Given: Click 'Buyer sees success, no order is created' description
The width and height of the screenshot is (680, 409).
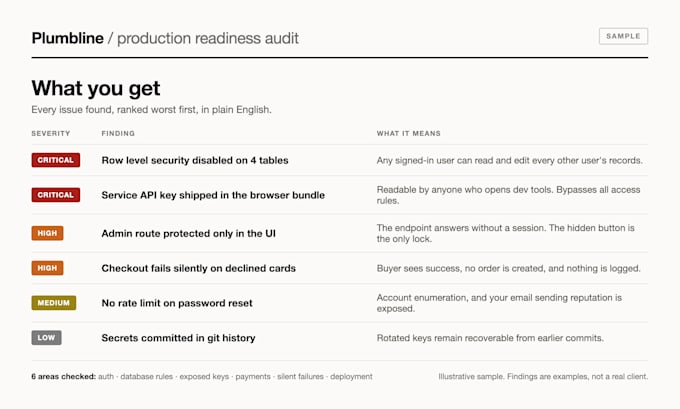Looking at the screenshot, I should 508,268.
